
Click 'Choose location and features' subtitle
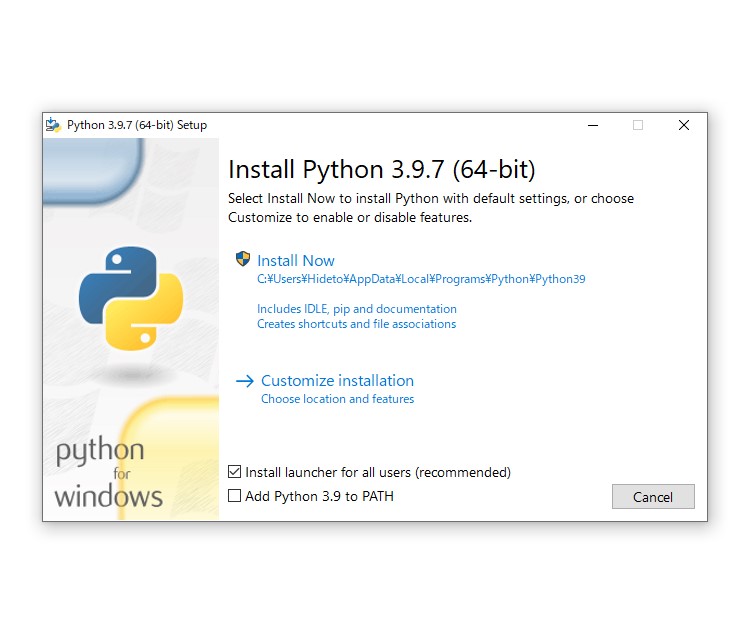coord(337,399)
